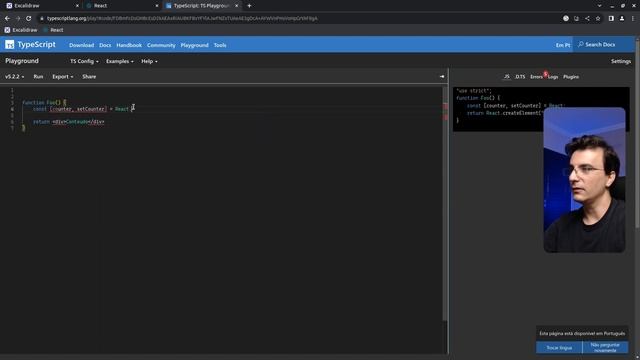Open React bookmark in bookmarks bar
The image size is (640, 360).
(53, 30)
